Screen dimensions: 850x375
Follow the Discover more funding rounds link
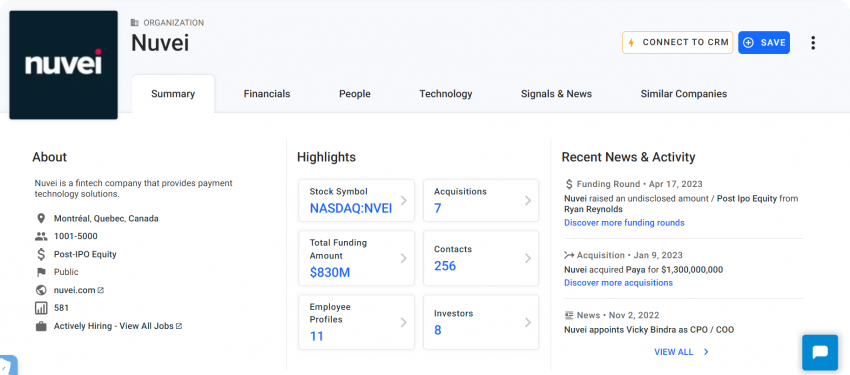pos(624,223)
